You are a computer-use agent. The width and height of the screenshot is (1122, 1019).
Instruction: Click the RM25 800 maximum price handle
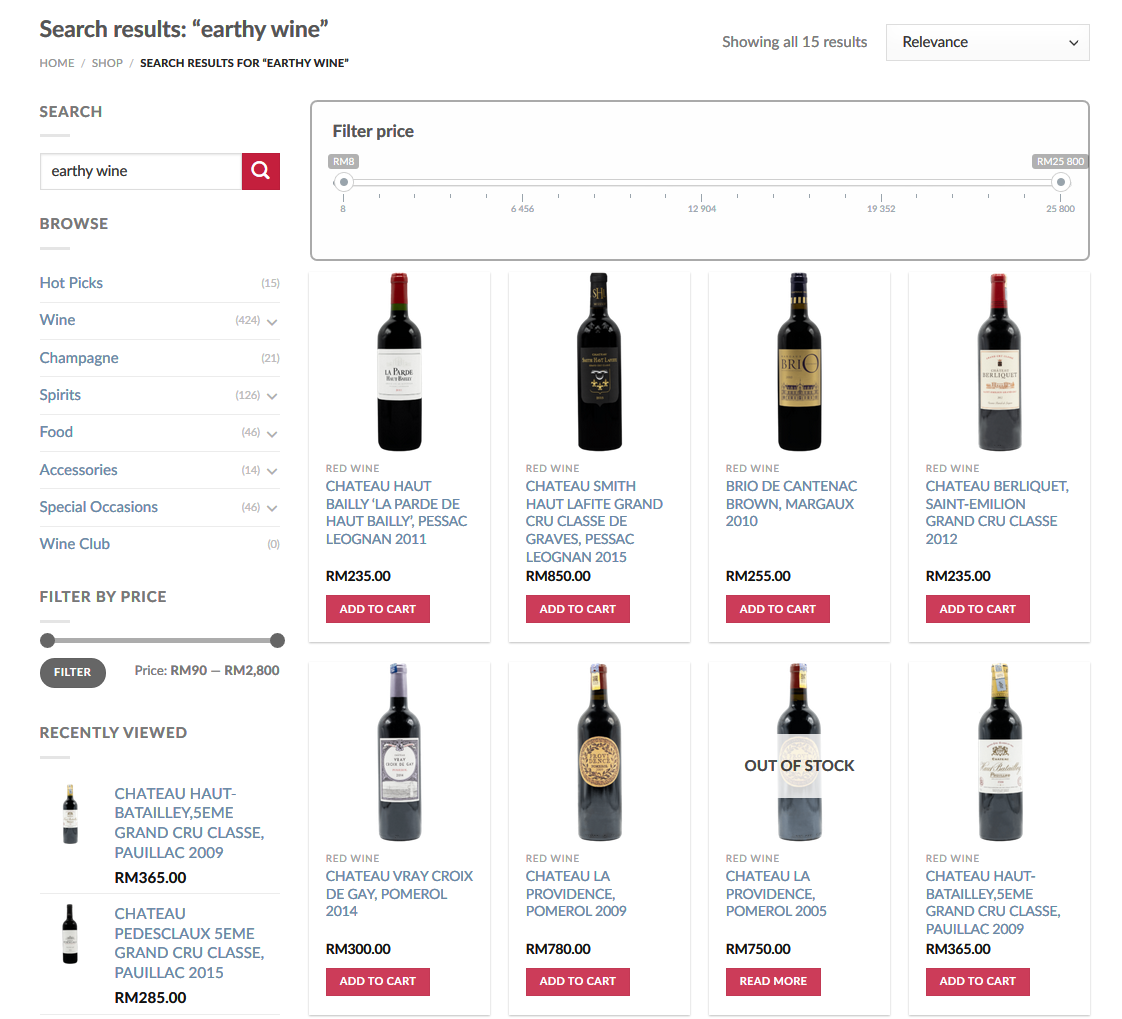pos(1061,182)
